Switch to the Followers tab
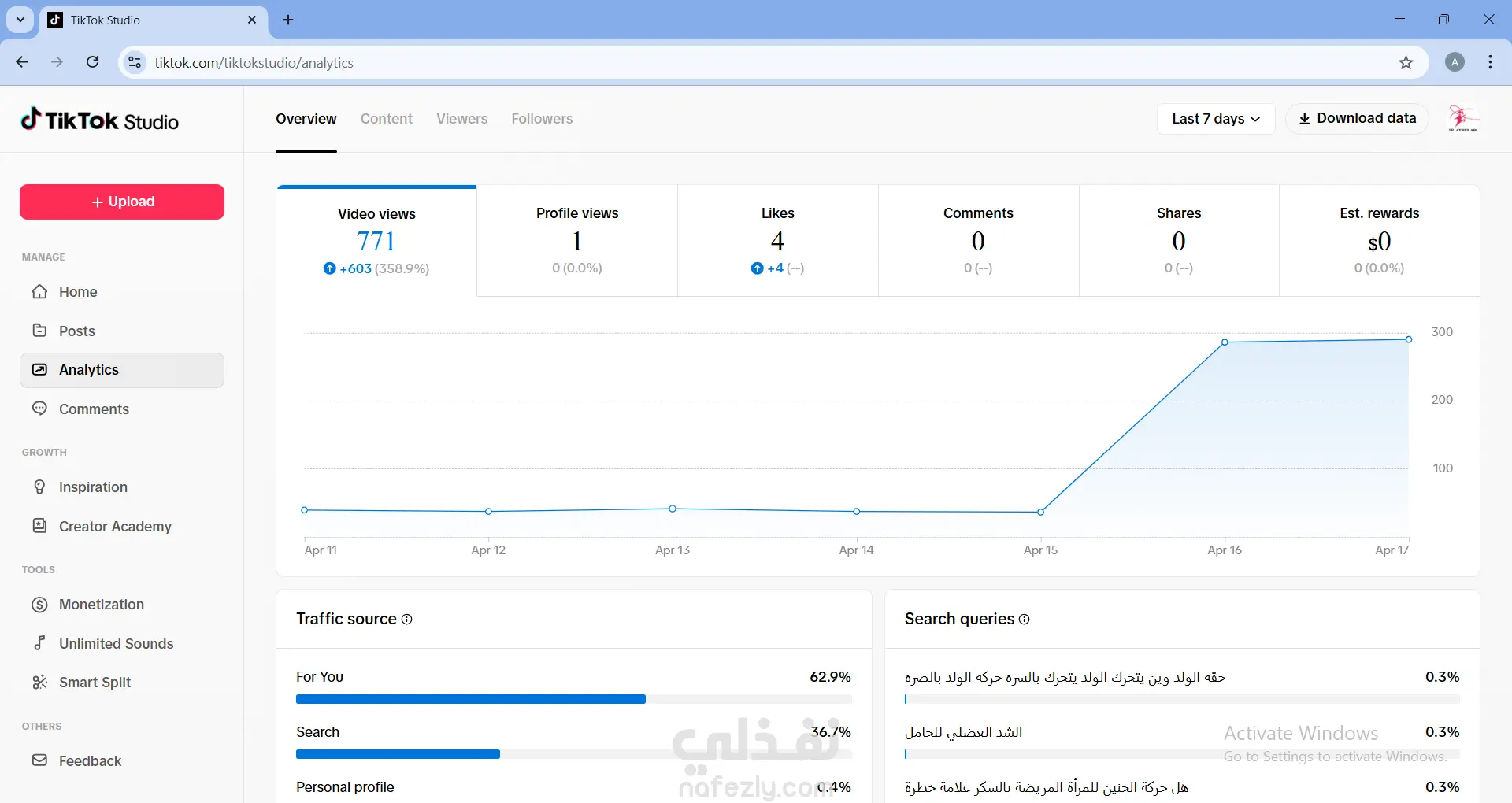 tap(542, 119)
